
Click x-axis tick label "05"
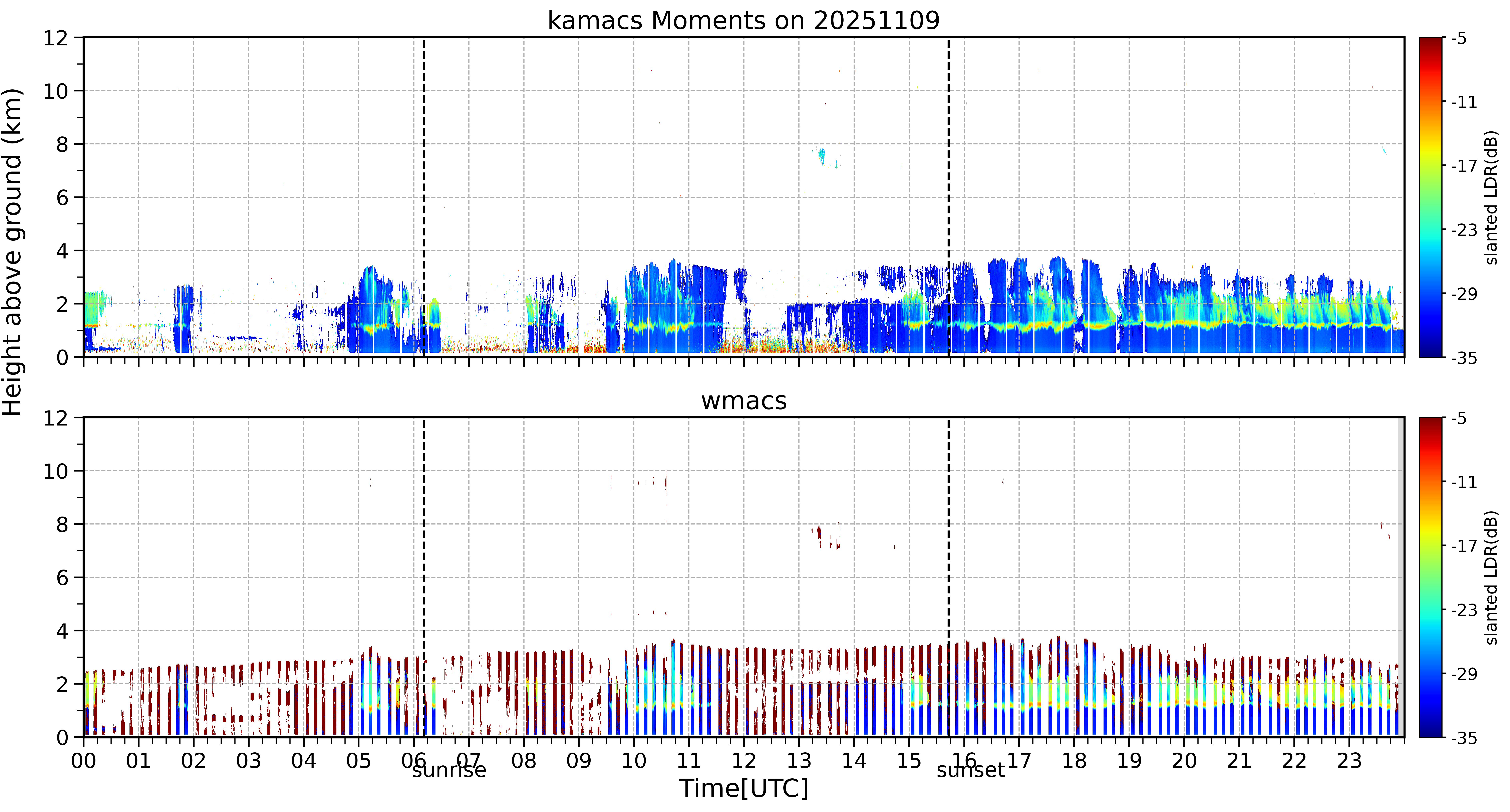point(359,761)
